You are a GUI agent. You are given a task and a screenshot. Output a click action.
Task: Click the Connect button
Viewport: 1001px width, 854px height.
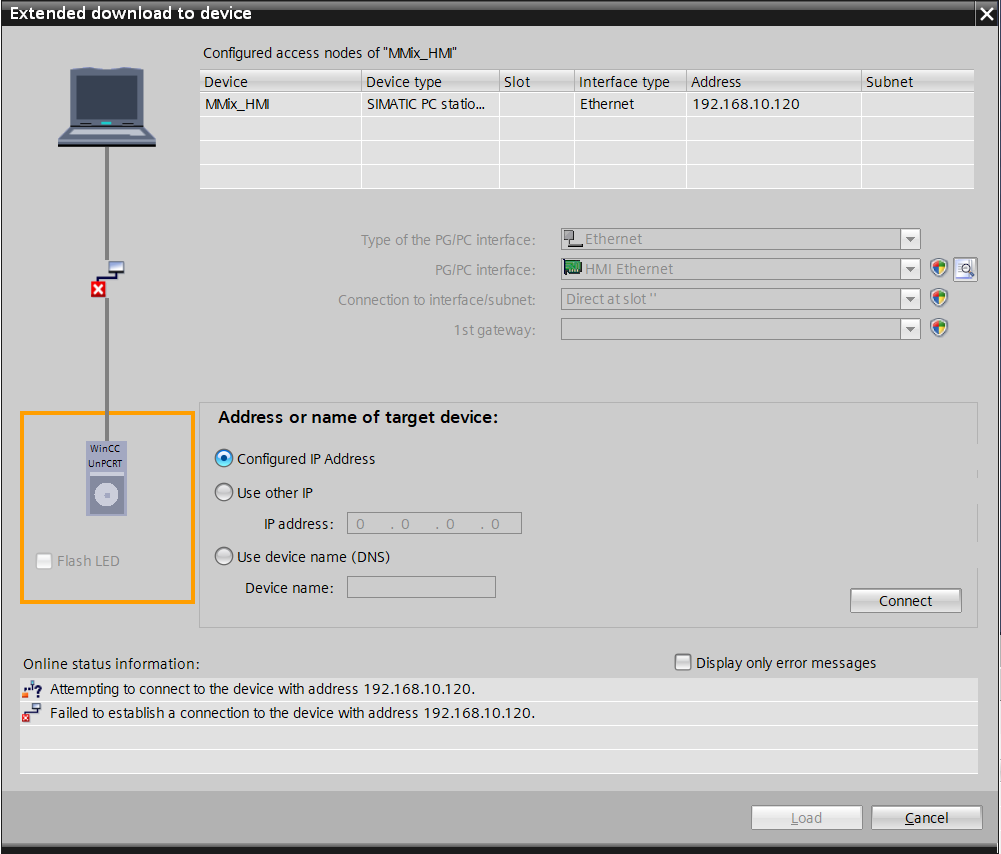point(905,601)
